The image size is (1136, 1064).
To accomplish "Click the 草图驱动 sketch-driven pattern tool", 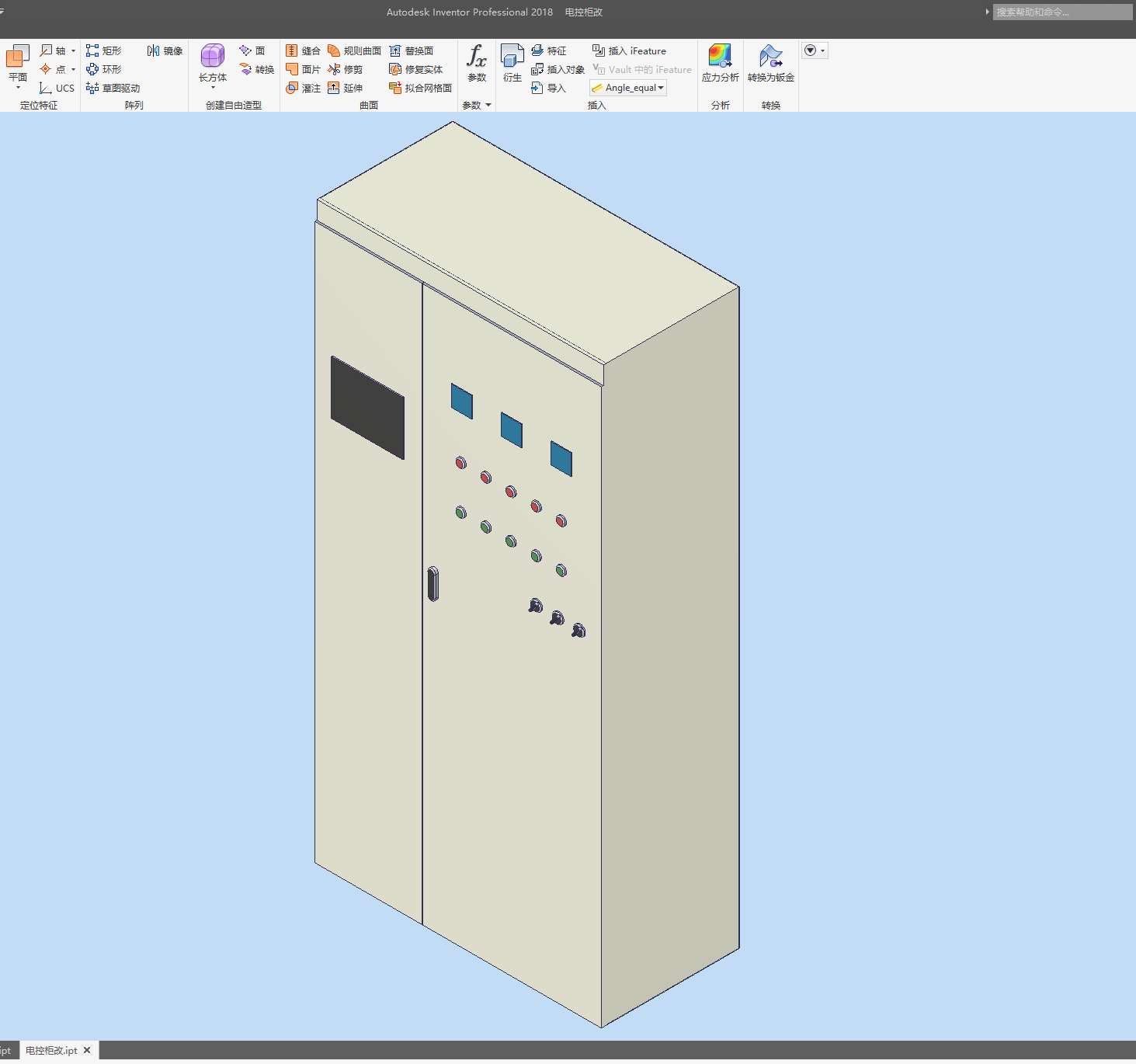I will pos(113,88).
